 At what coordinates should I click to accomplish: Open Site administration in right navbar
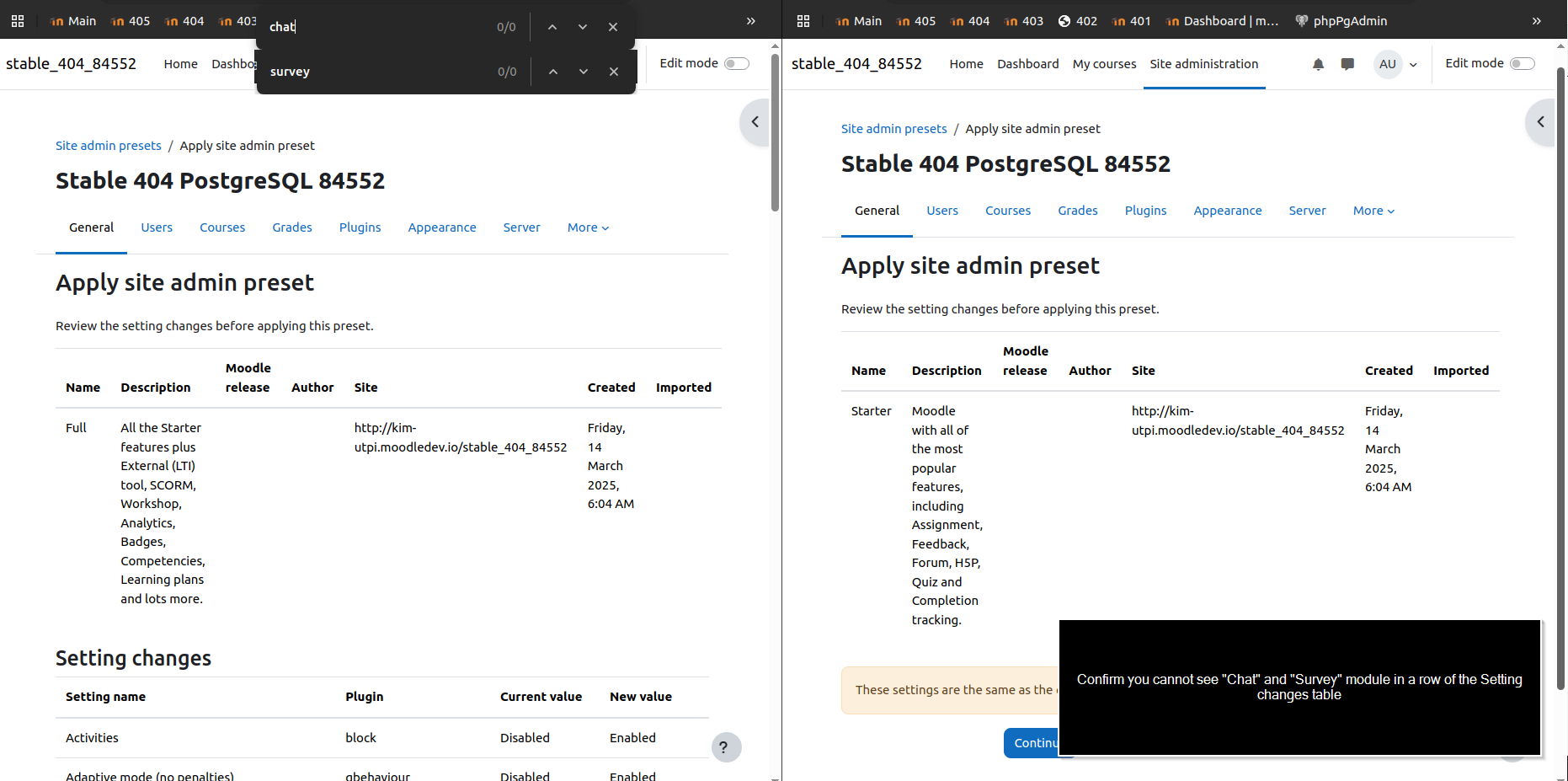pos(1204,64)
